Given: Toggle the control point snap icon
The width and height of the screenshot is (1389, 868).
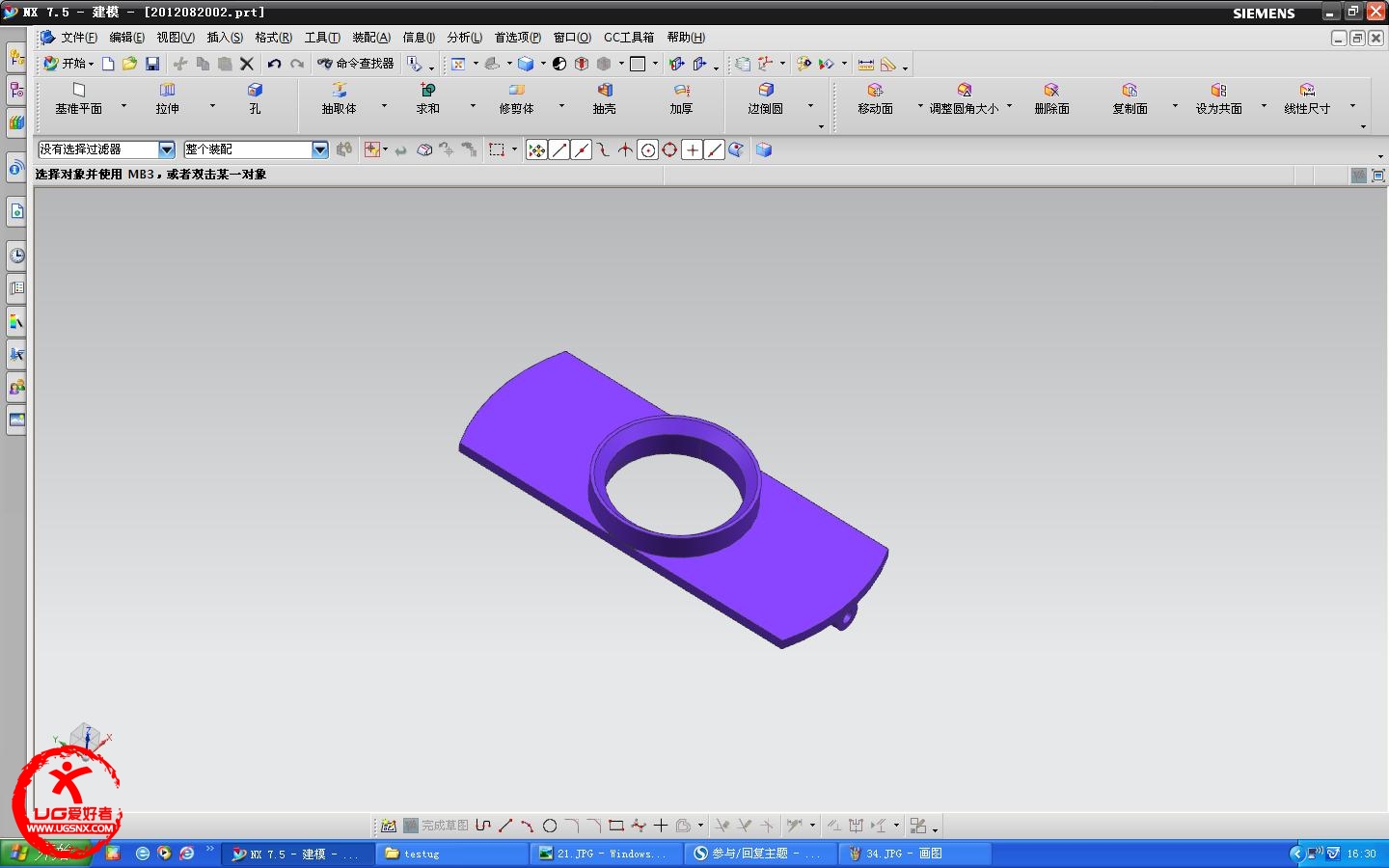Looking at the screenshot, I should tap(604, 149).
